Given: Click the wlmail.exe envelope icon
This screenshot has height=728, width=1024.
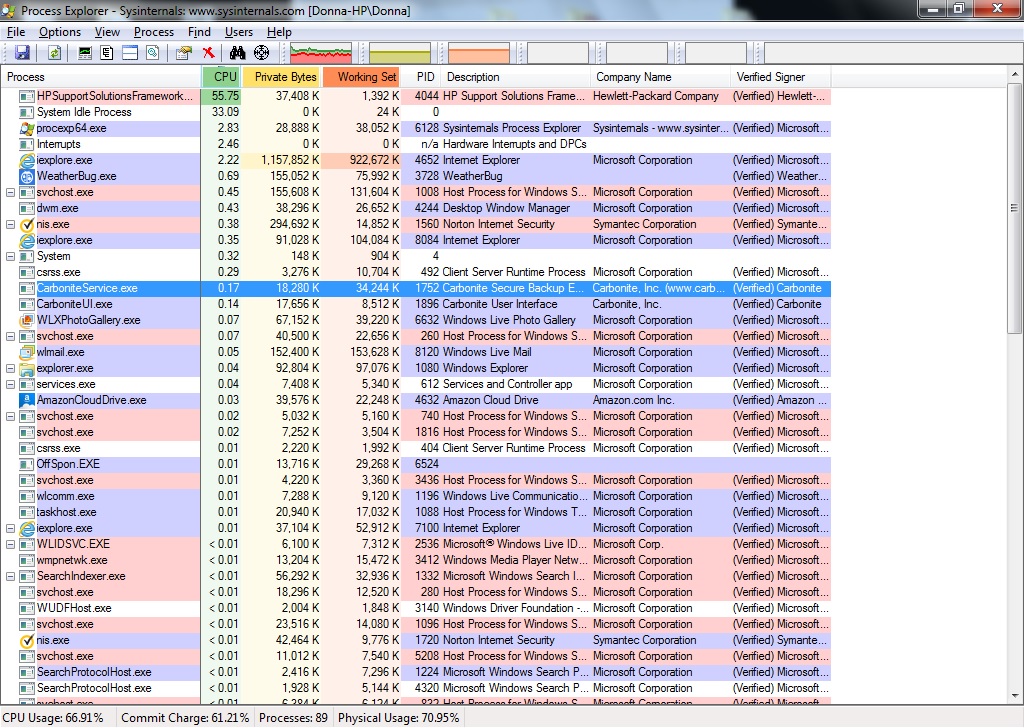Looking at the screenshot, I should coord(27,353).
